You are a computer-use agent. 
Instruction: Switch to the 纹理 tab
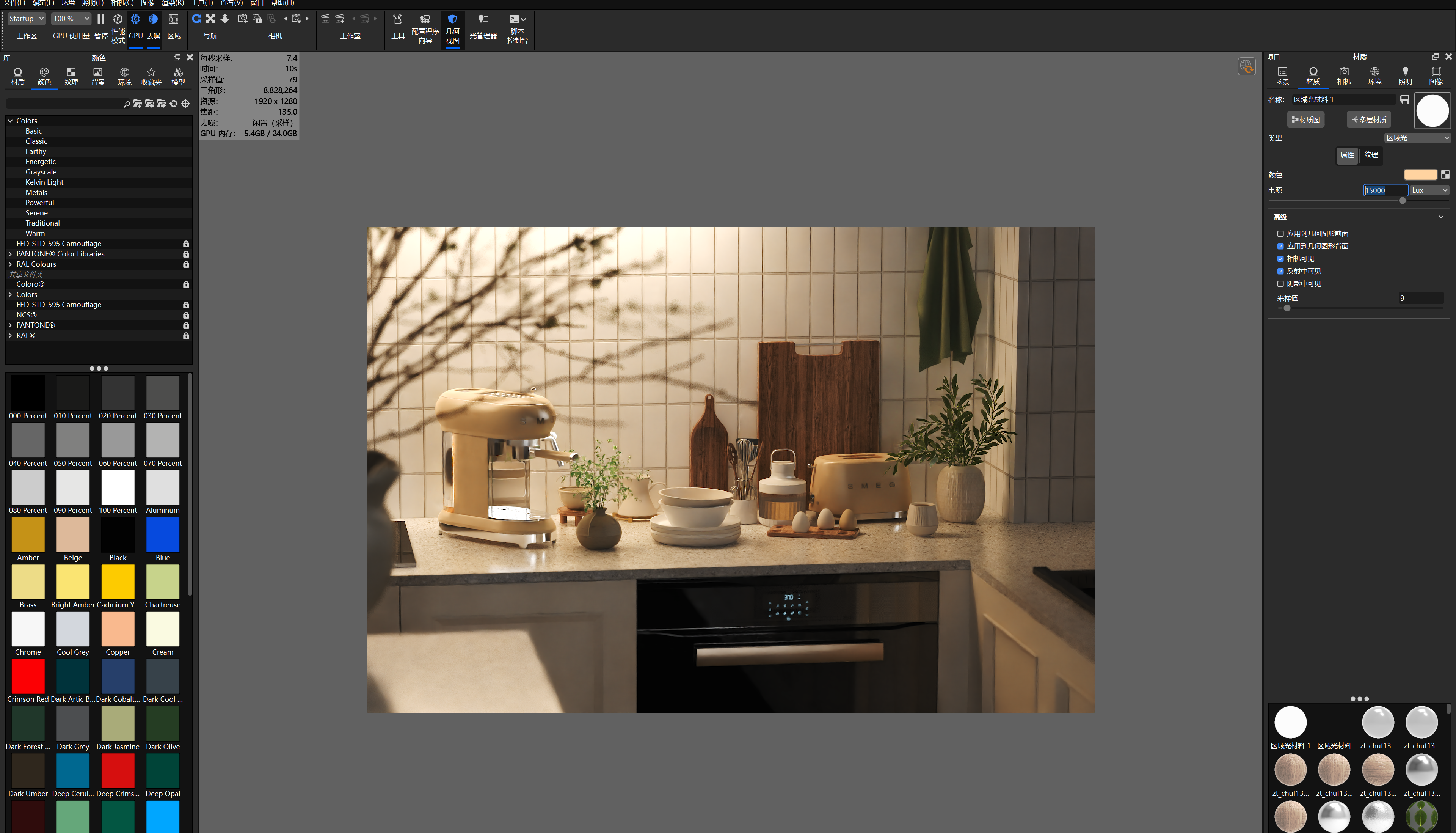[x=1371, y=155]
